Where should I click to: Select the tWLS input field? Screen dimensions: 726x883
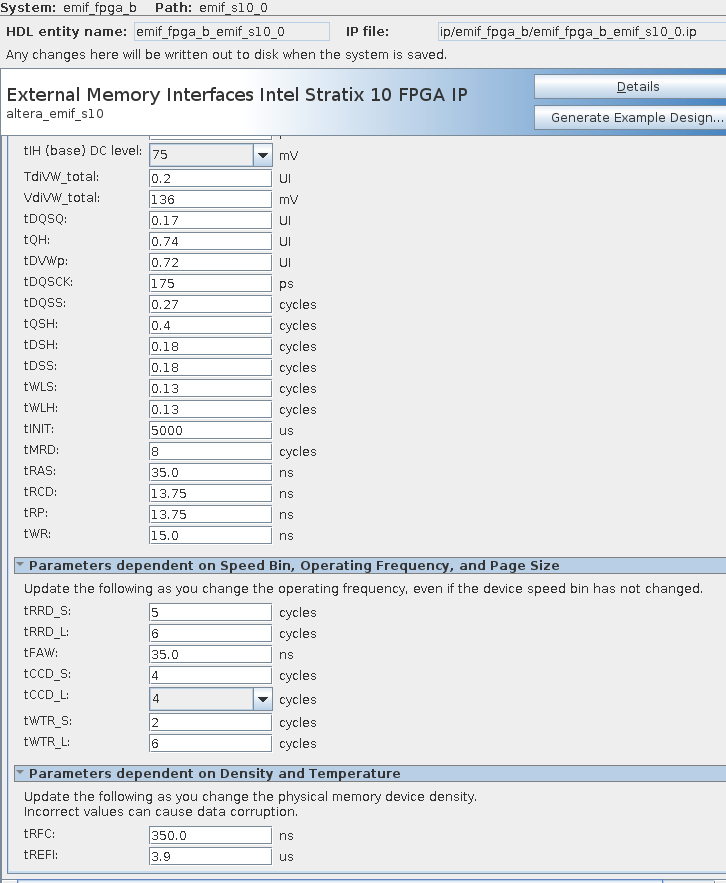coord(211,389)
